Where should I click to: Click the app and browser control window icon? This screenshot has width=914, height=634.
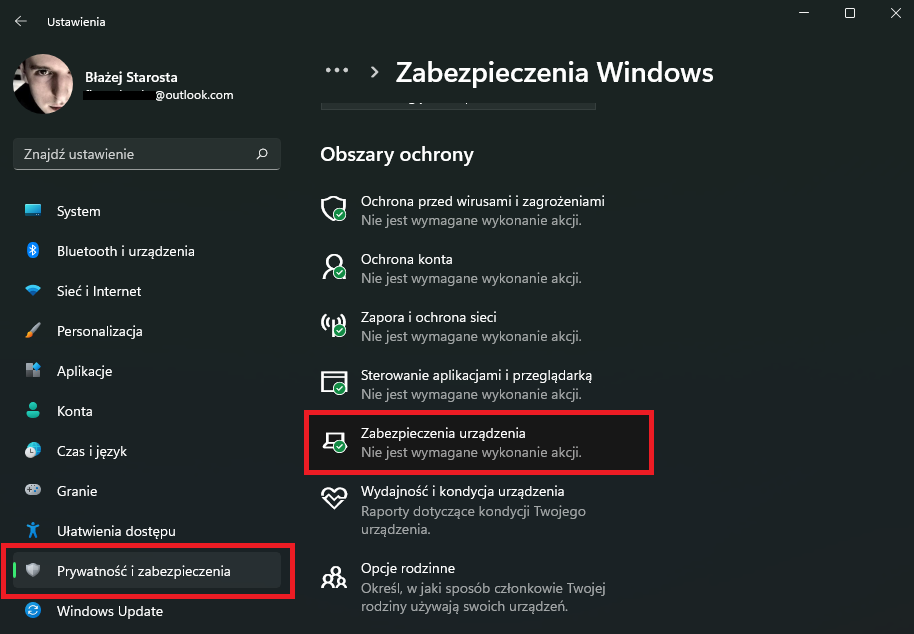tap(333, 383)
